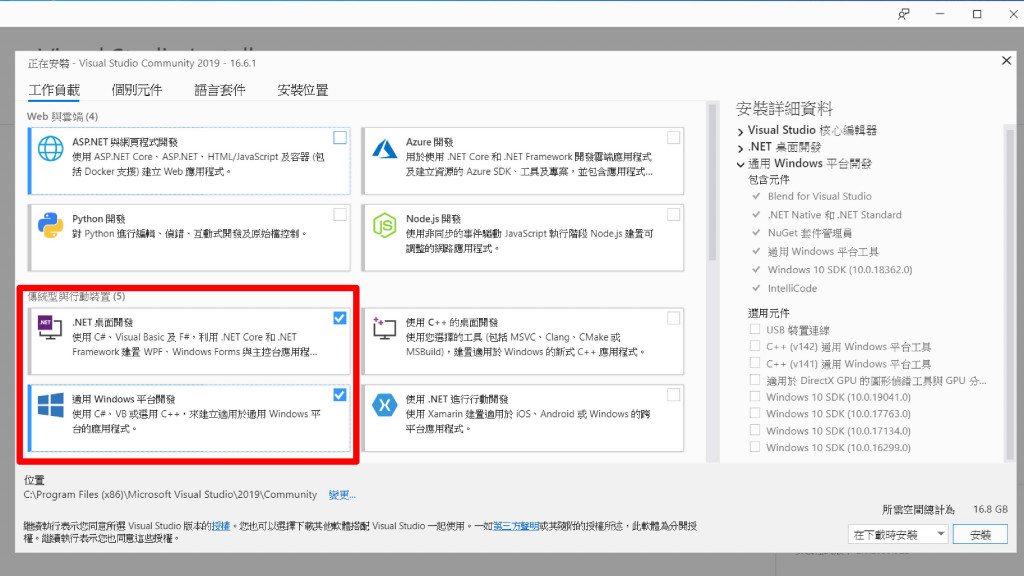Image resolution: width=1024 pixels, height=576 pixels.
Task: Click the Python development logo icon
Action: [x=50, y=225]
